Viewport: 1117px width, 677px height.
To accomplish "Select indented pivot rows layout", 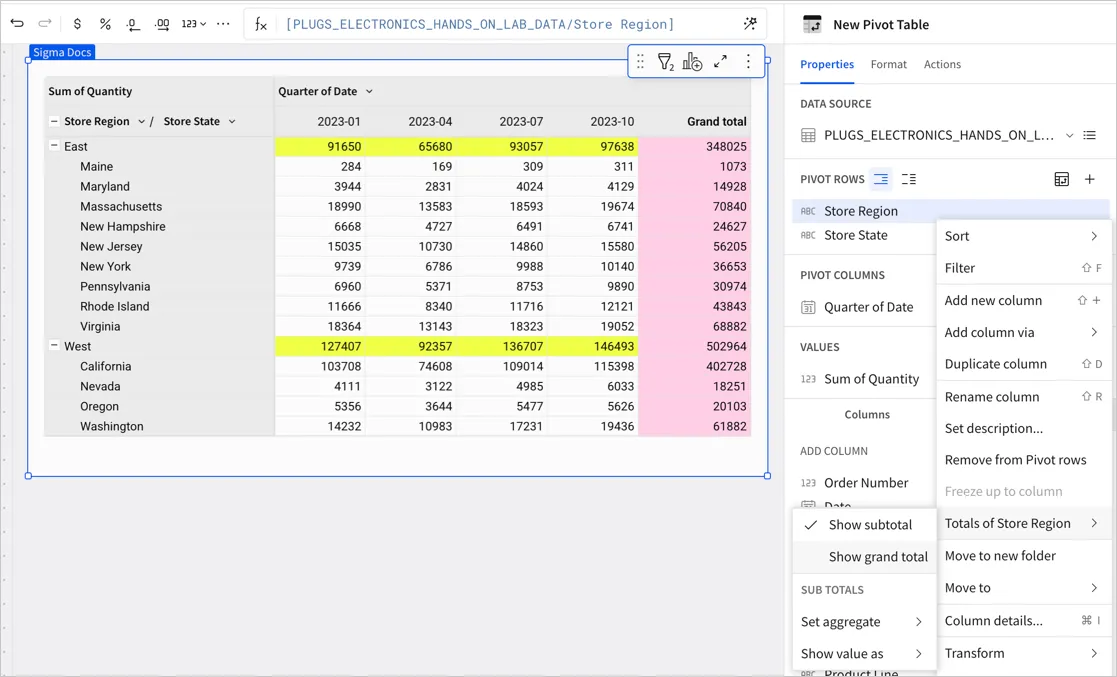I will (x=880, y=179).
